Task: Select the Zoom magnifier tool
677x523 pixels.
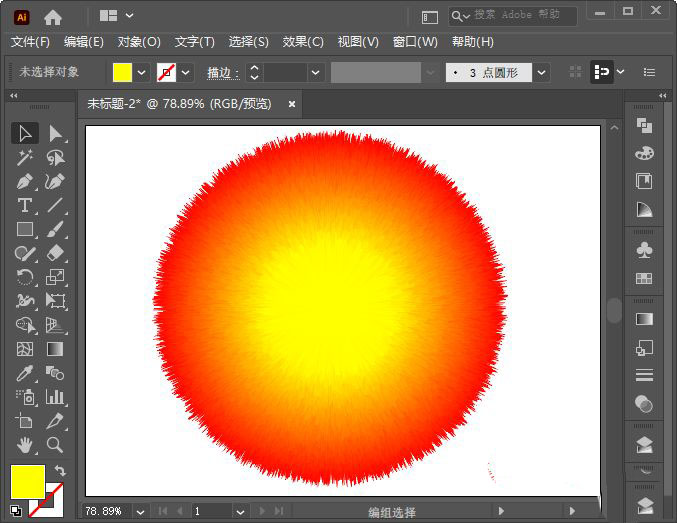Action: 56,445
